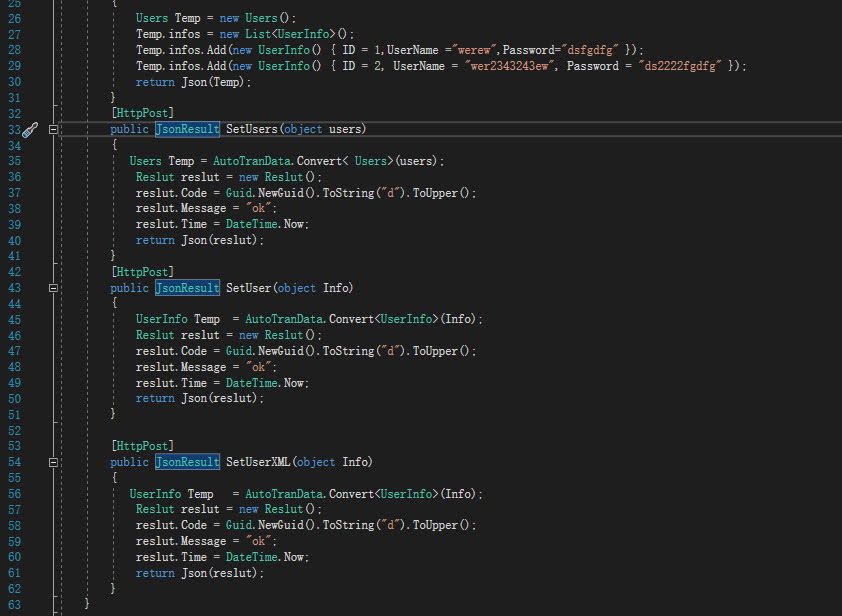Viewport: 842px width, 616px height.
Task: Click line number 45 in gutter
Action: coord(13,319)
